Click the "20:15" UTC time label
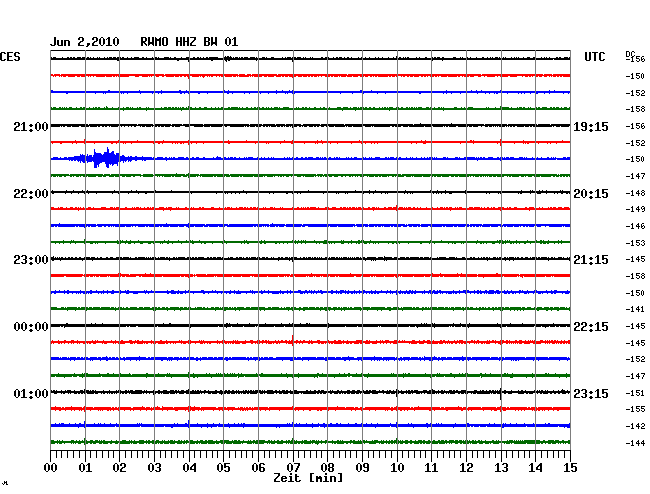650x494 pixels. [591, 194]
